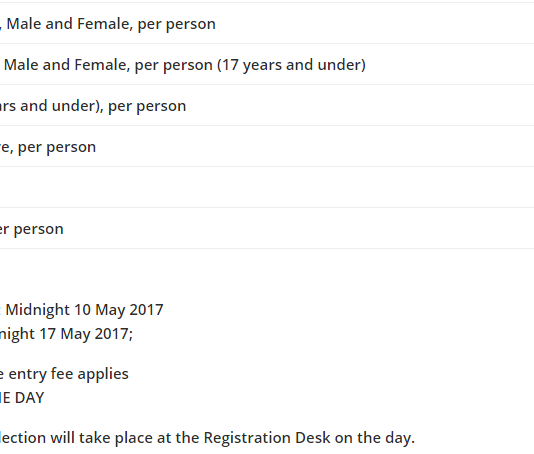
Task: Click the word 'Male' in the first row
Action: click(24, 24)
